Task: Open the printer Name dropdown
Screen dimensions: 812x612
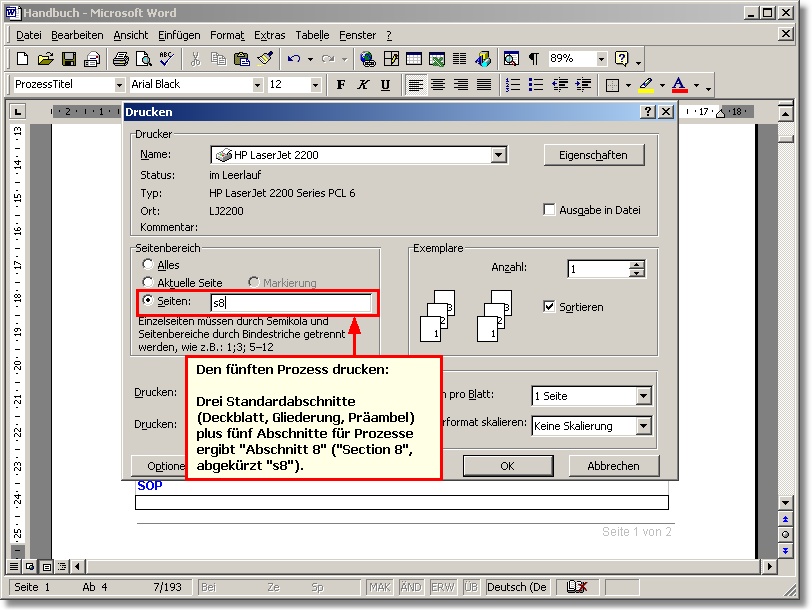Action: point(499,155)
